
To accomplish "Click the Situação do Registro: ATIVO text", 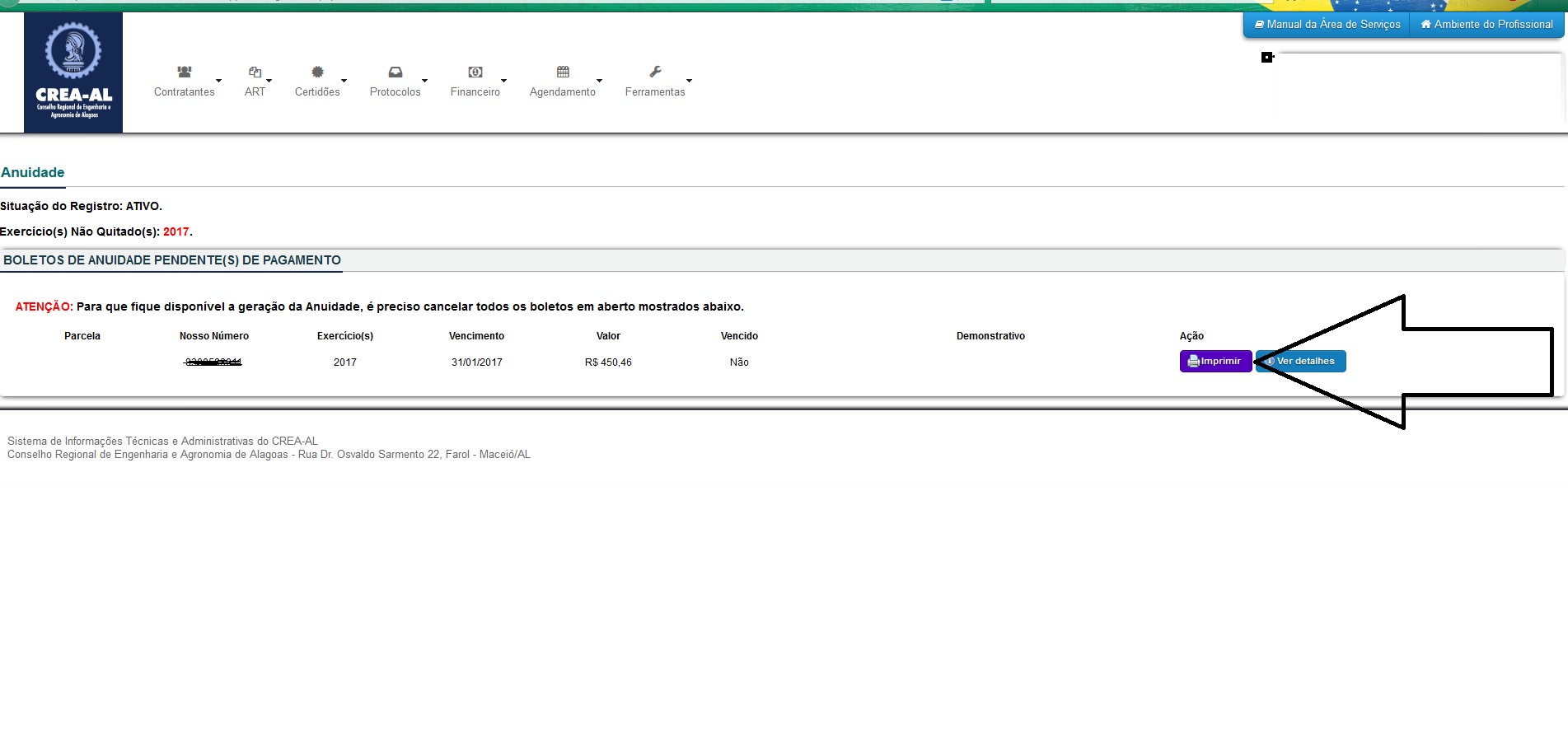I will (81, 207).
